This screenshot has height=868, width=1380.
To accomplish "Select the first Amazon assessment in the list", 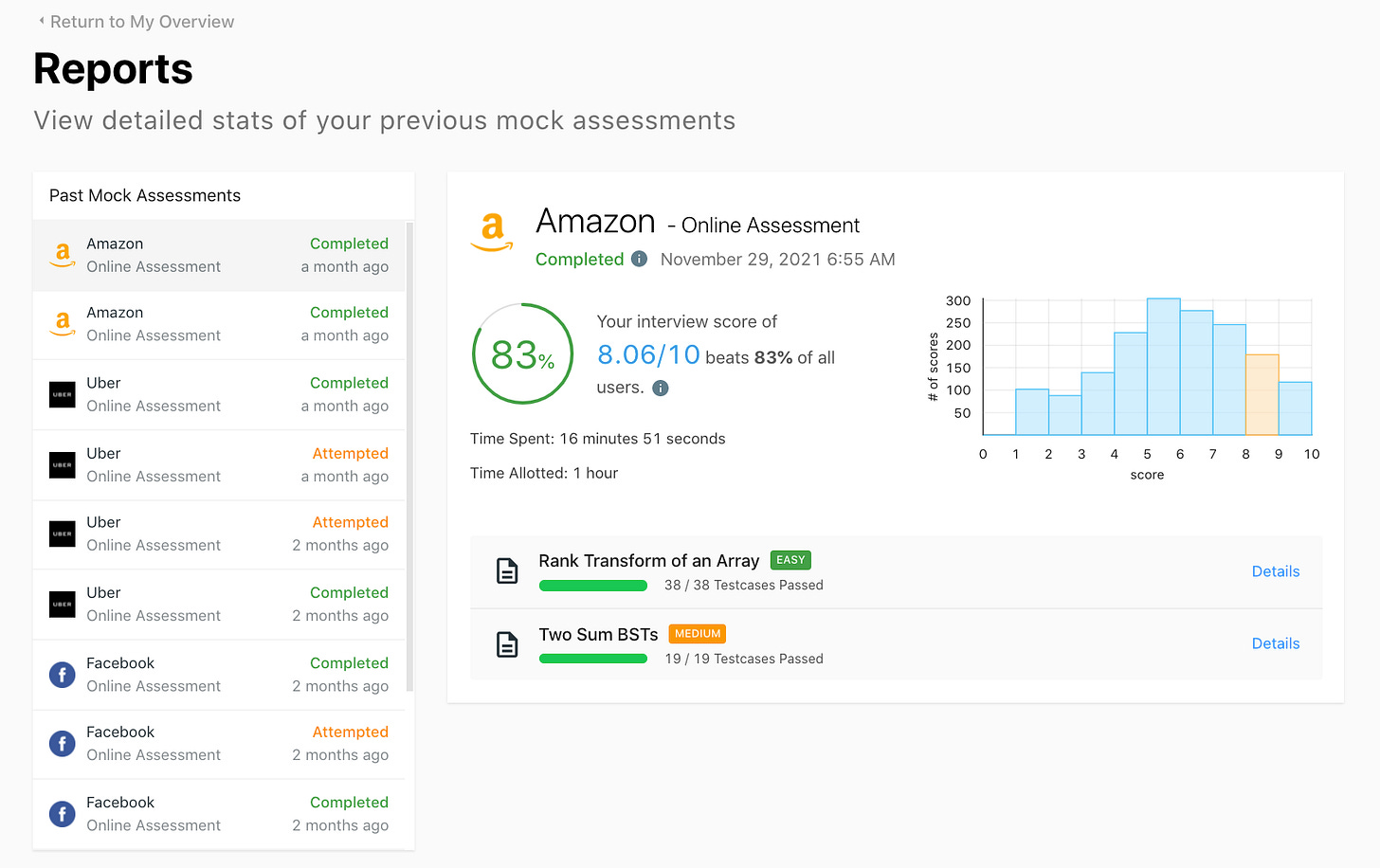I will click(219, 256).
